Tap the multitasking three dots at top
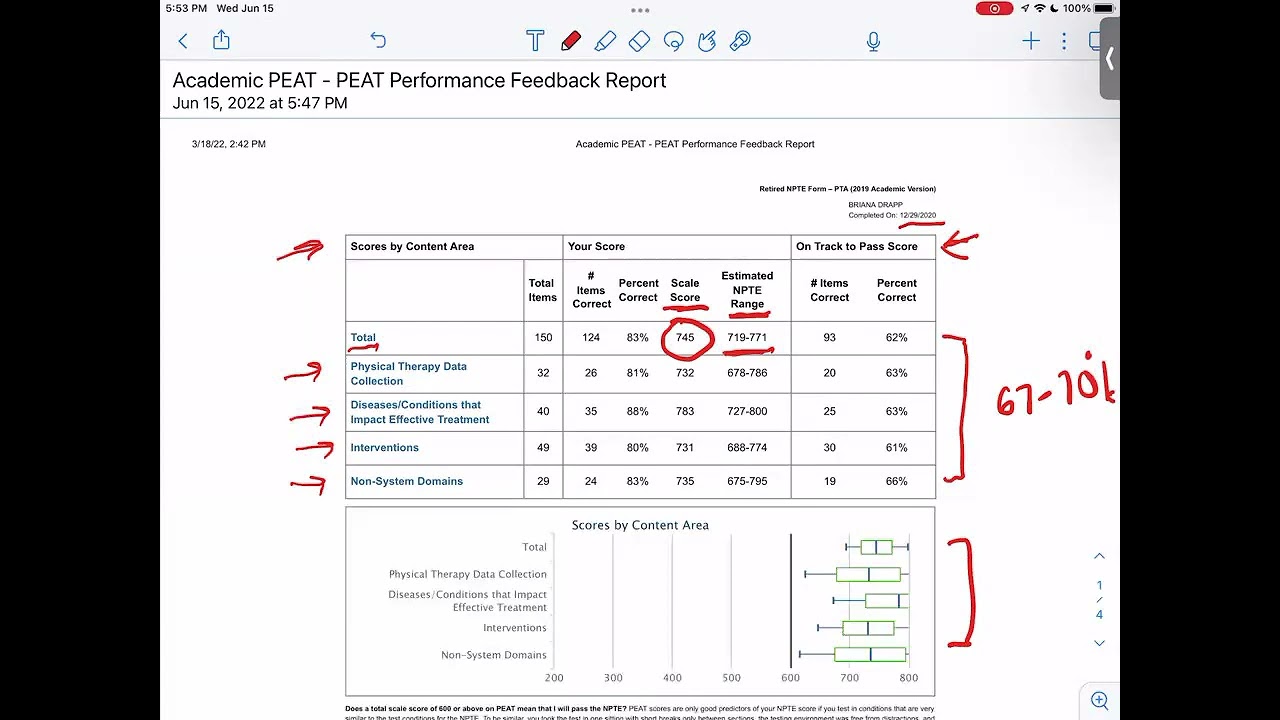 (640, 10)
